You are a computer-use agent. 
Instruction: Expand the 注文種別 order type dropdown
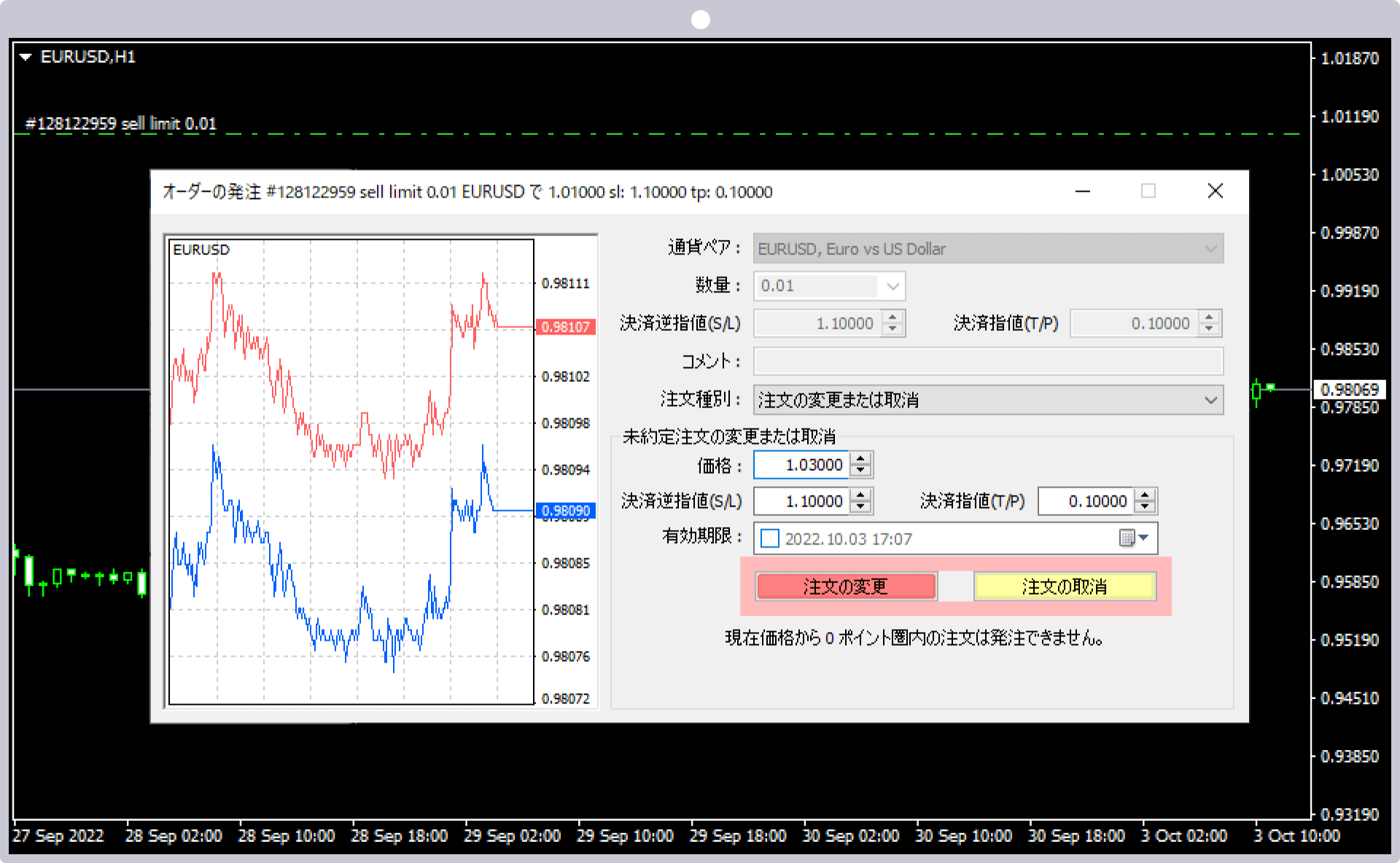[1210, 399]
